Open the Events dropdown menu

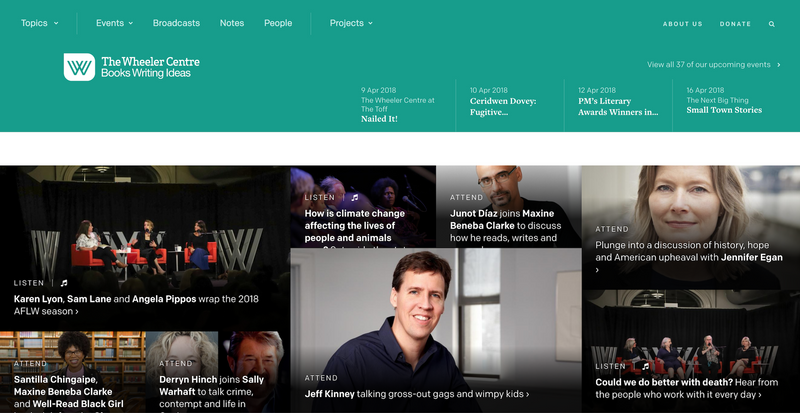[116, 23]
